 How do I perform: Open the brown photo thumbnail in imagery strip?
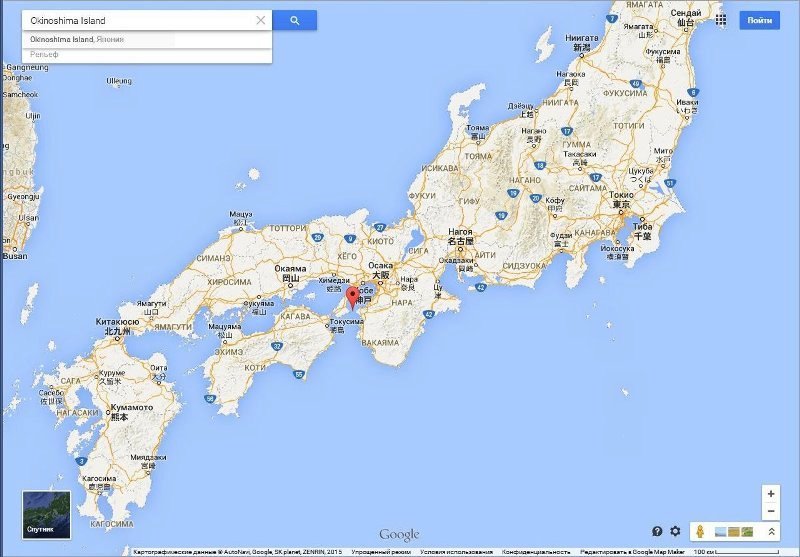(734, 532)
